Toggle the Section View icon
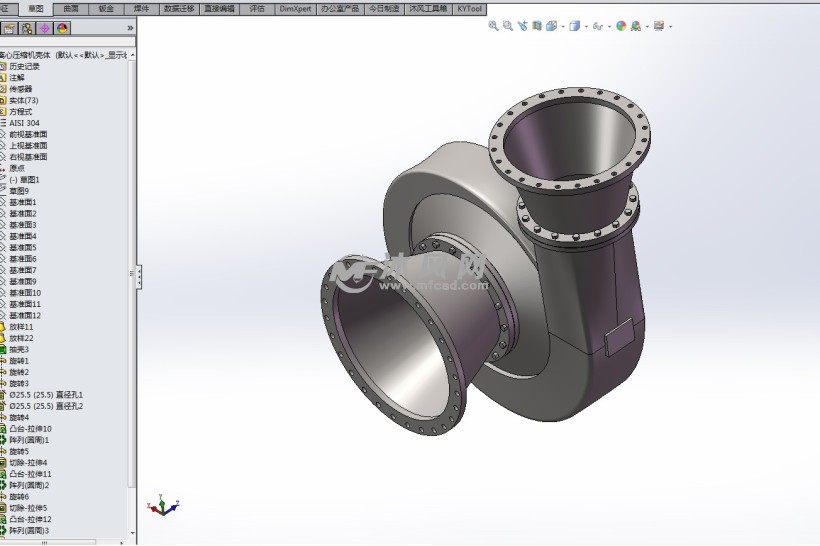Screen dimensions: 820x546 537,26
